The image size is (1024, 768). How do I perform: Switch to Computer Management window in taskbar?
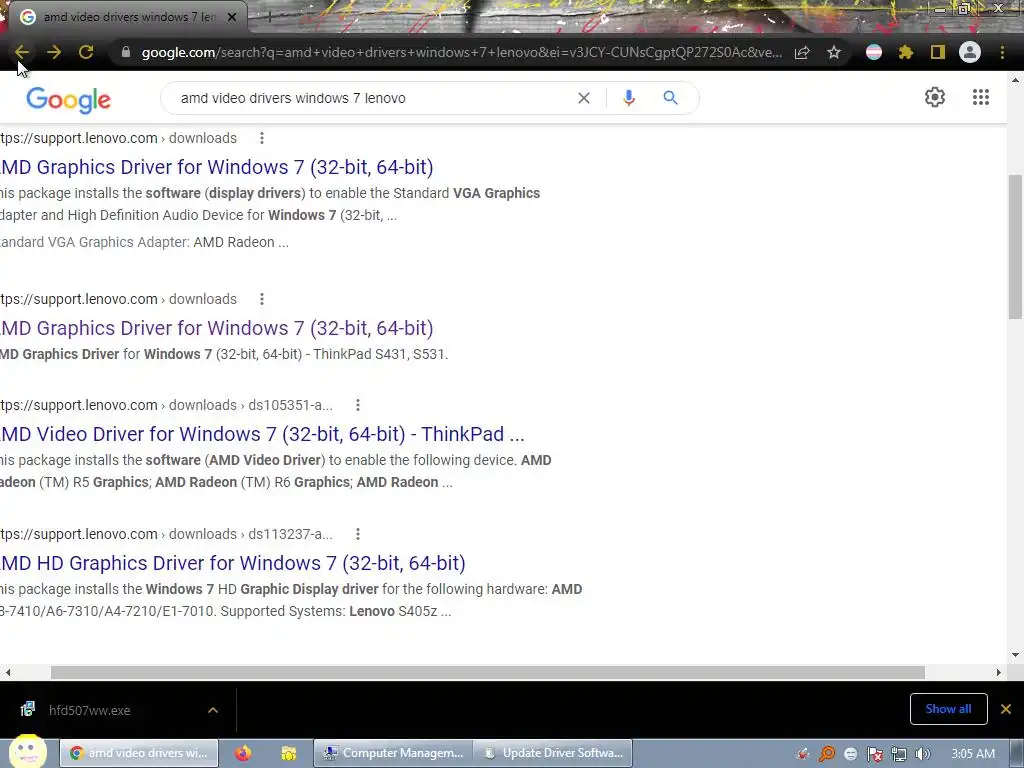[x=394, y=753]
